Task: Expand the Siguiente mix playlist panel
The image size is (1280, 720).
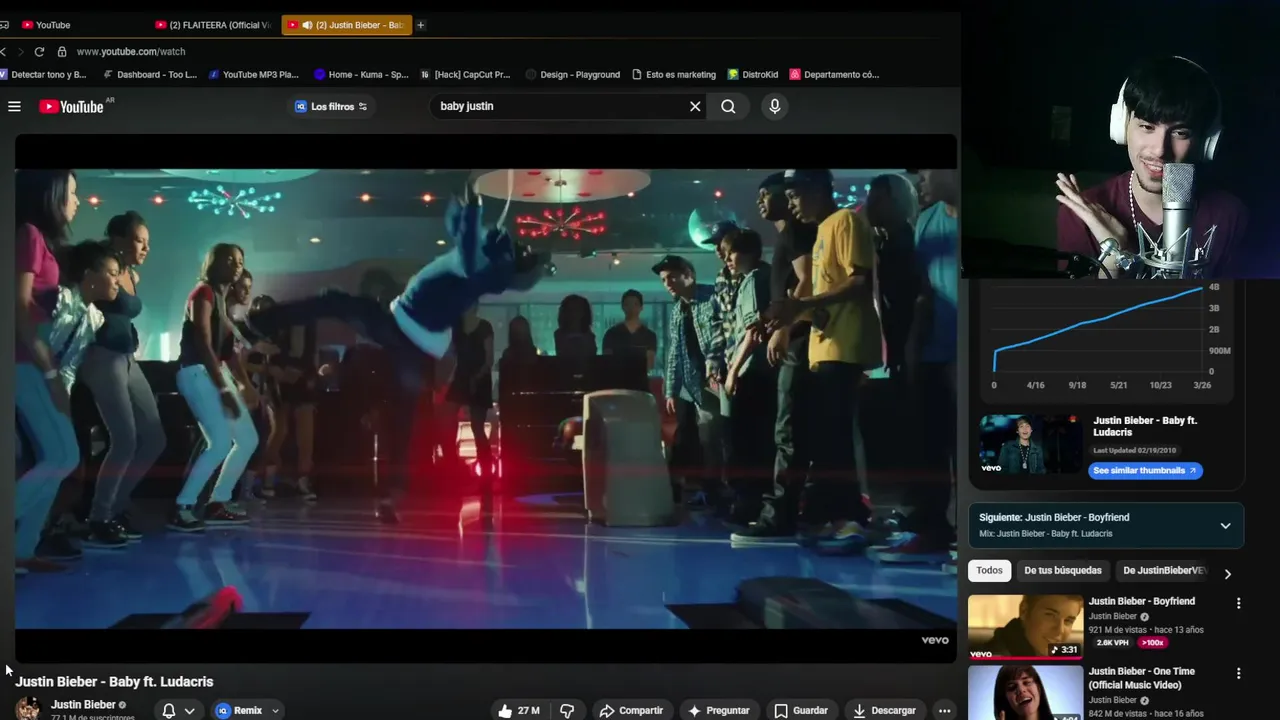Action: [1225, 525]
